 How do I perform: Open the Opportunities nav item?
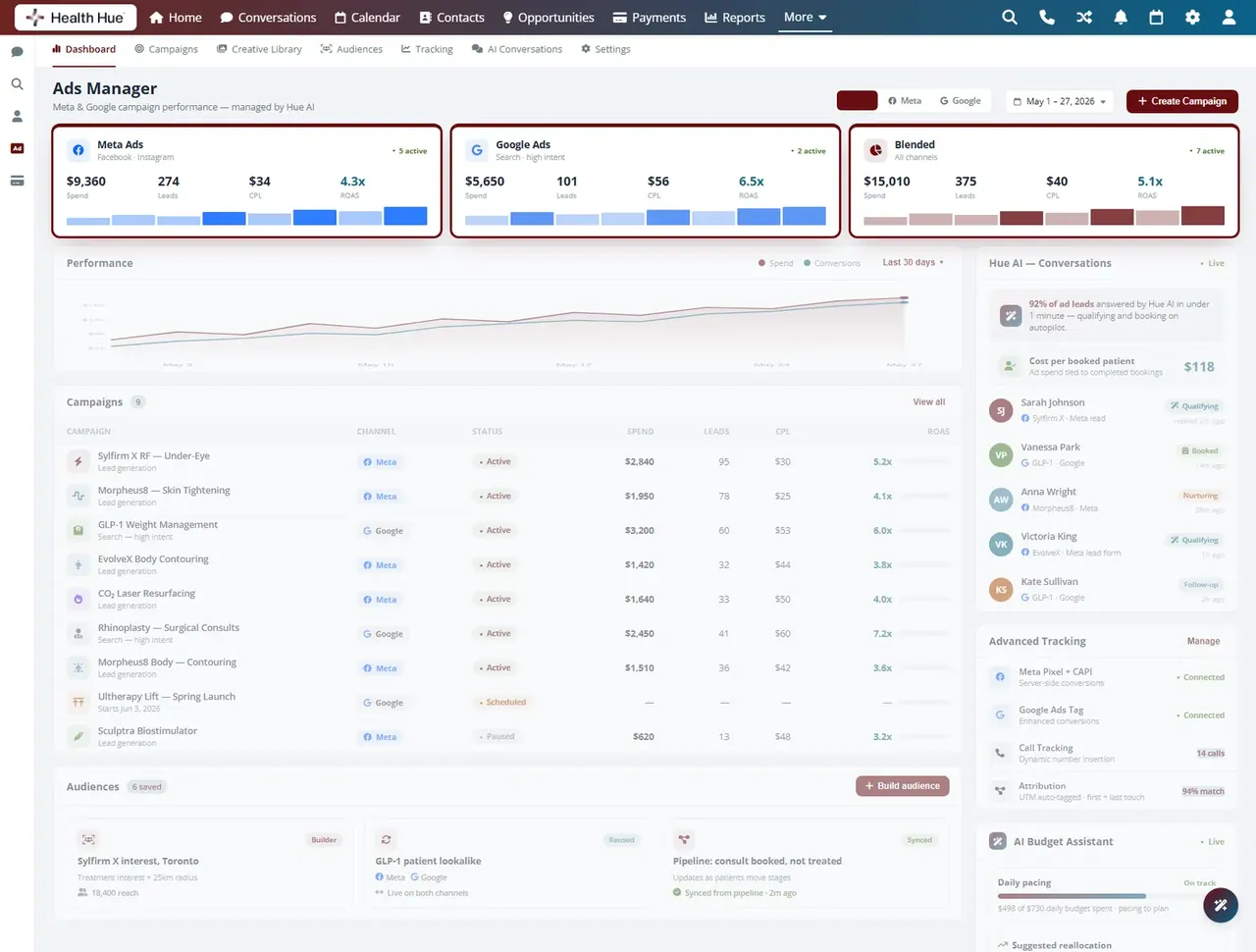tap(548, 17)
